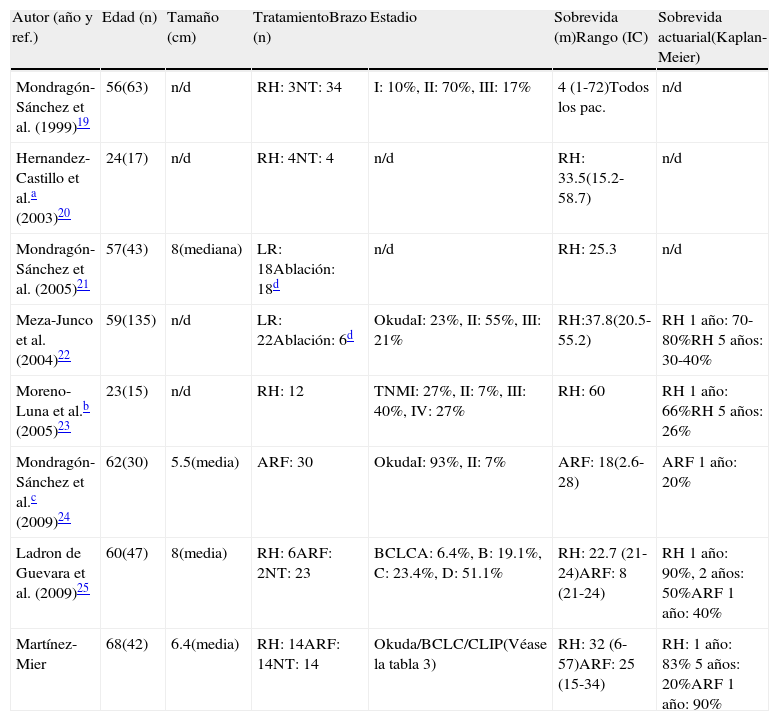Open reference 24 superscript link
The width and height of the screenshot is (779, 721).
64,516
